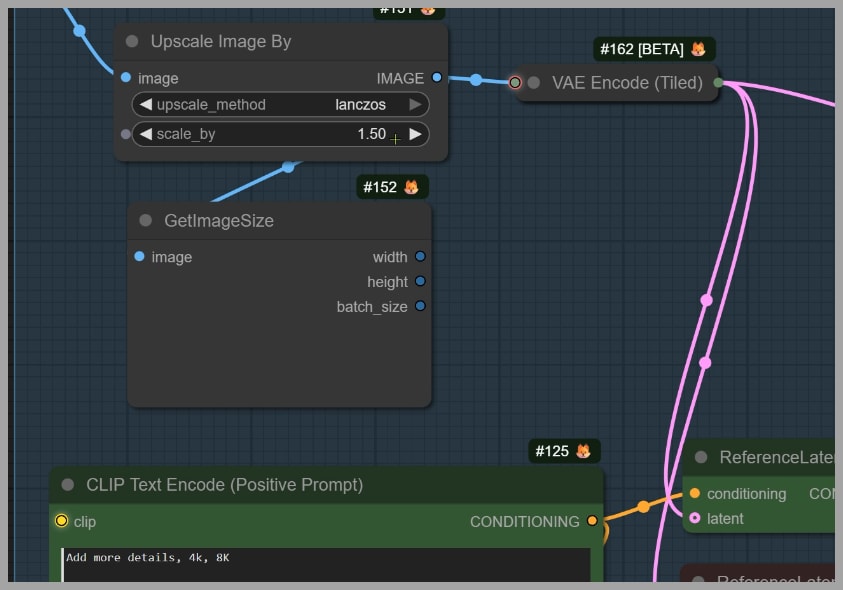
Task: Click the IMAGE output port on Upscale Image By
Action: tap(437, 78)
